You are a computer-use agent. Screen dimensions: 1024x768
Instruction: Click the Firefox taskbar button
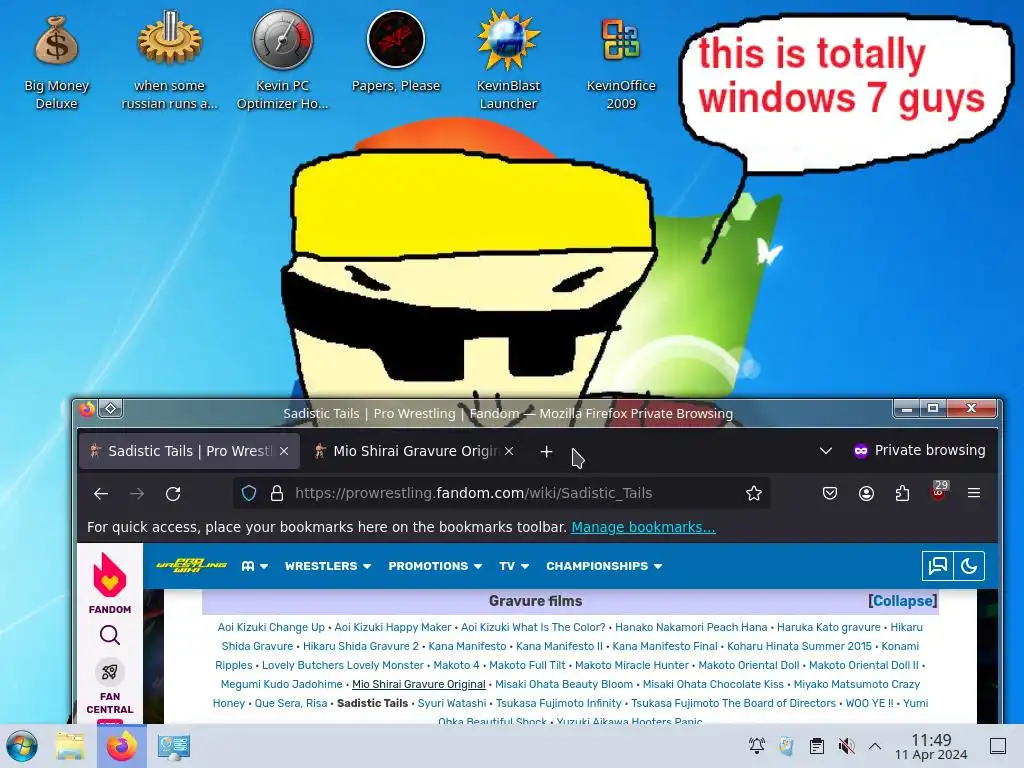[122, 746]
